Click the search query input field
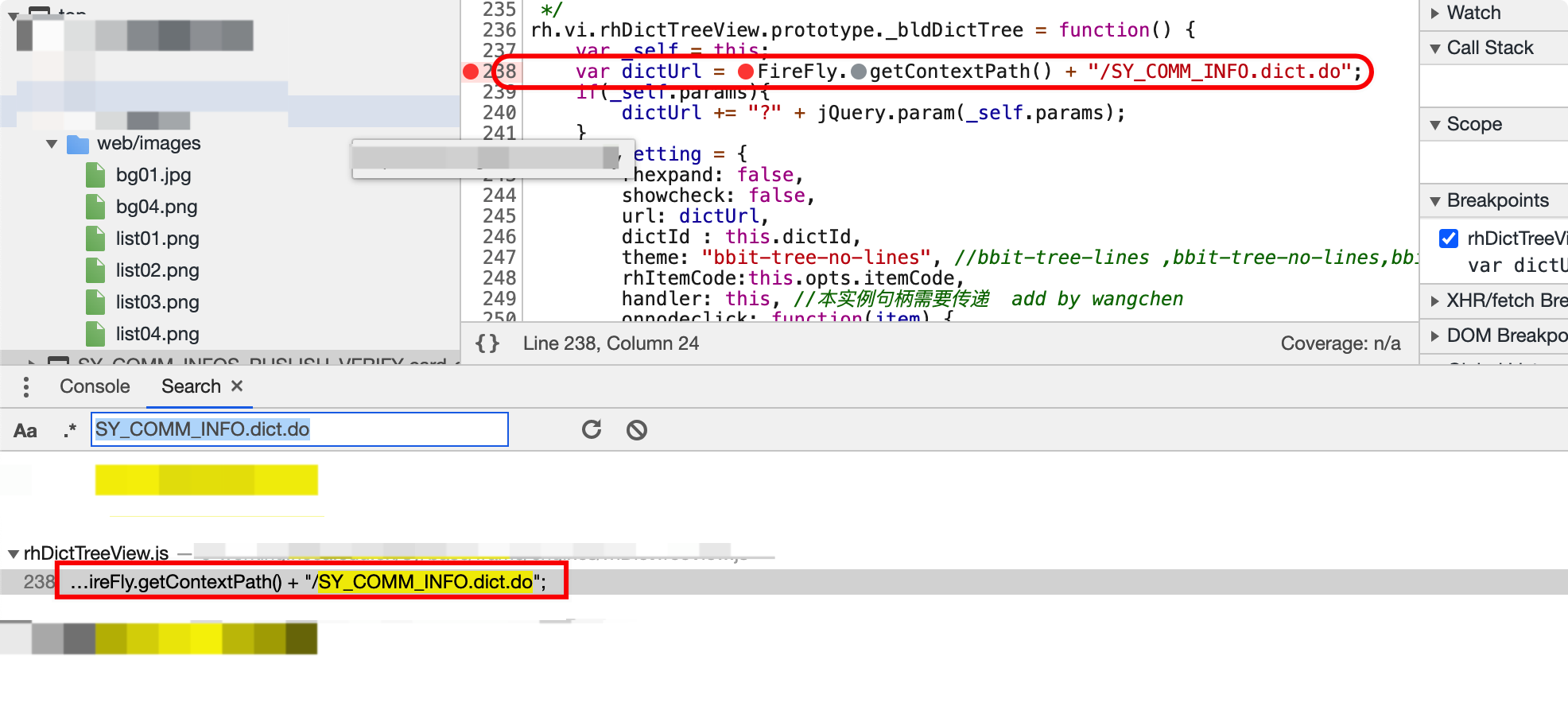Image resolution: width=1568 pixels, height=706 pixels. pos(300,429)
